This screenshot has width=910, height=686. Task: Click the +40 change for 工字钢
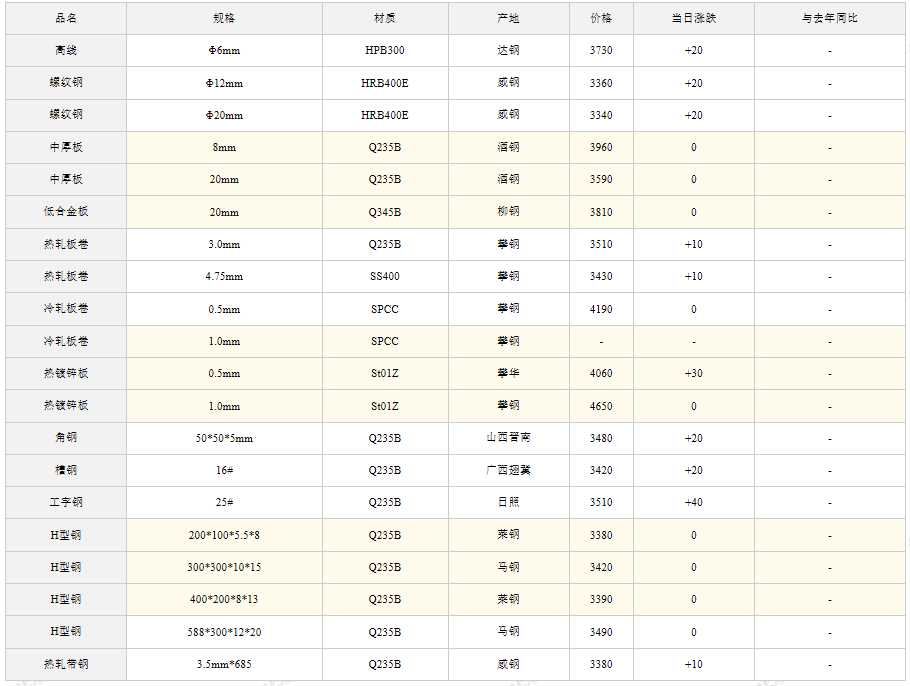[694, 502]
